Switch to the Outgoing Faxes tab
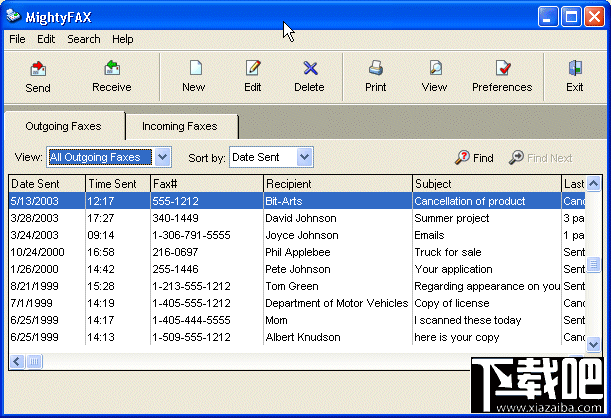 (64, 126)
